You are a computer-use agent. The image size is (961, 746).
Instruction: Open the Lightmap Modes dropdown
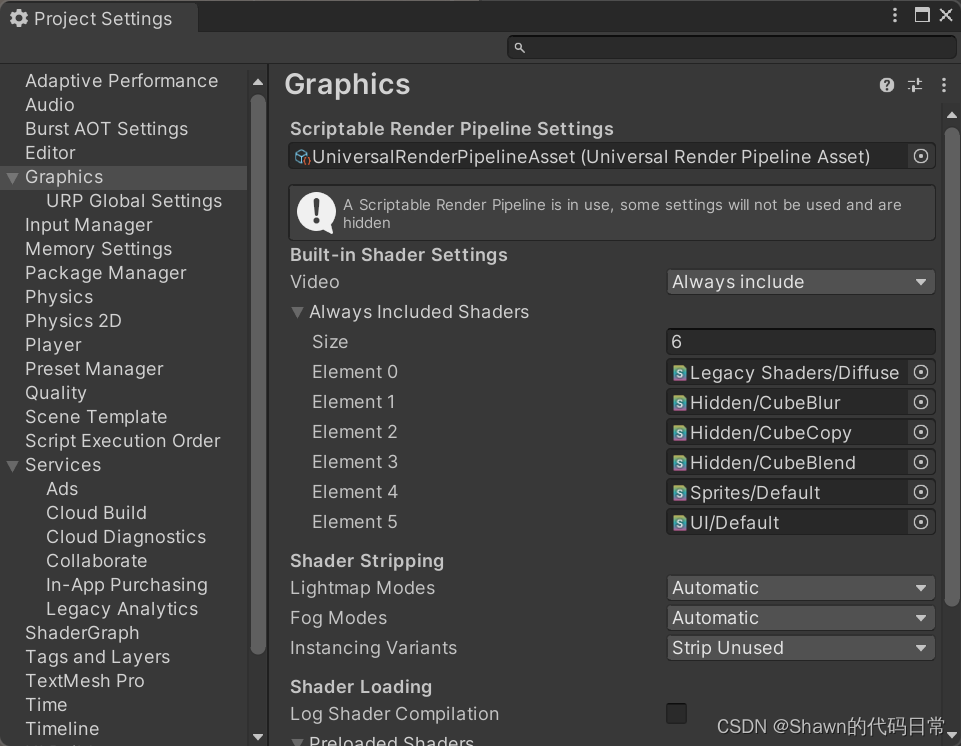point(800,588)
